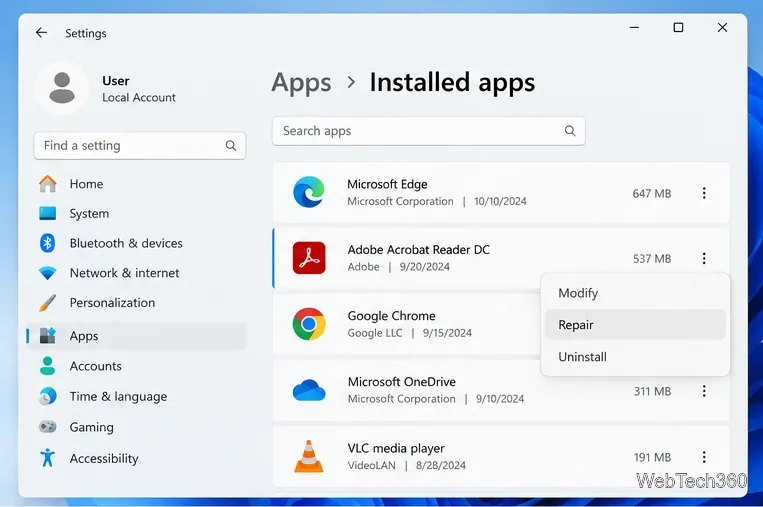Click the VLC media player cone icon
Image resolution: width=763 pixels, height=507 pixels.
tap(309, 456)
